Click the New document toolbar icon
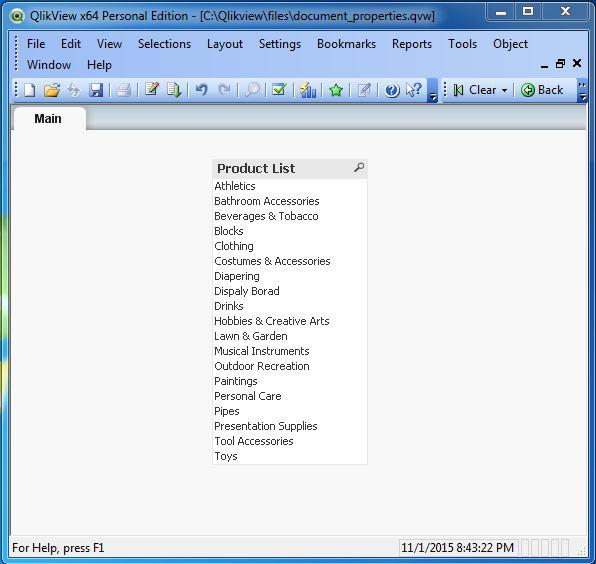 [30, 90]
